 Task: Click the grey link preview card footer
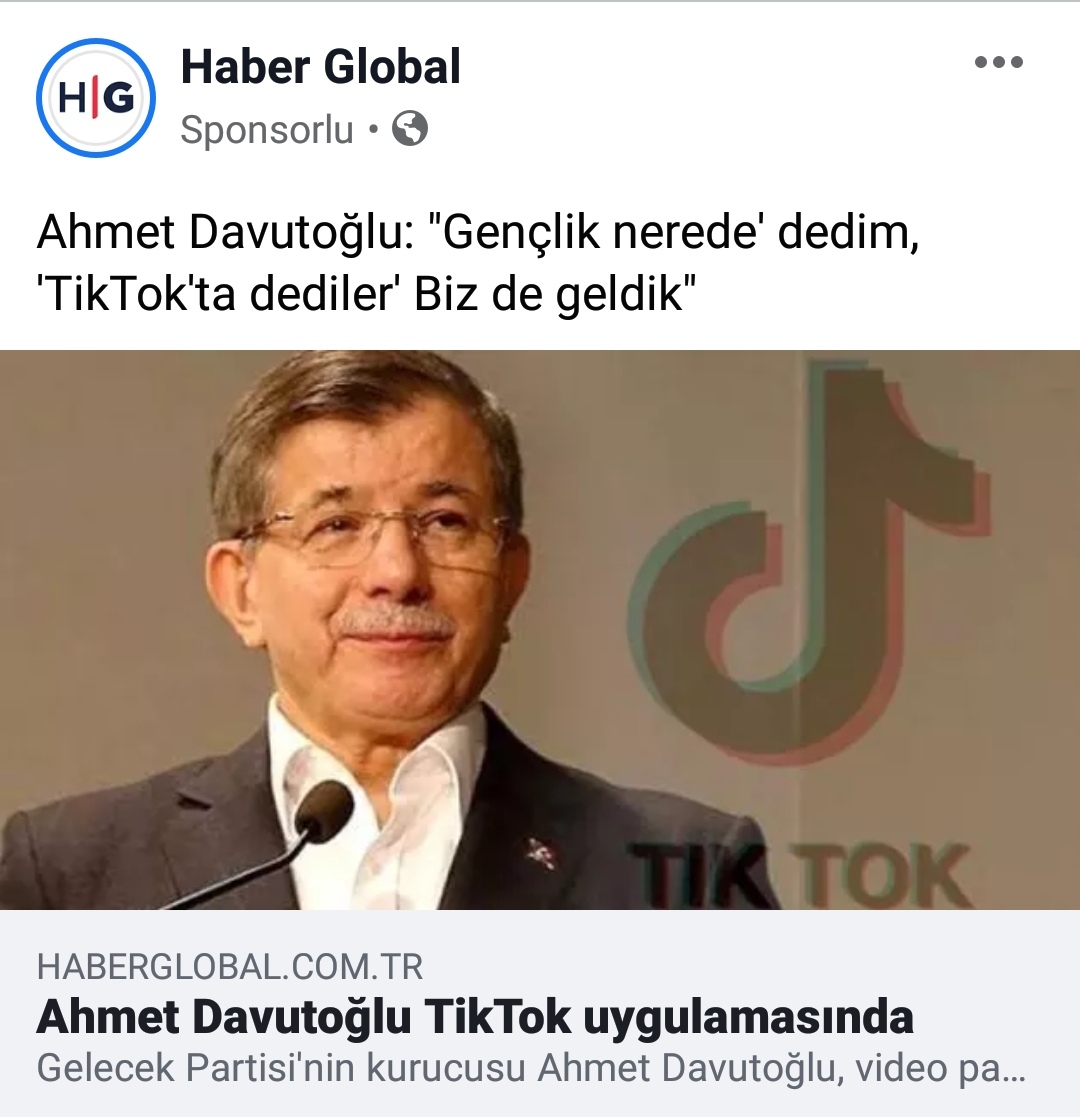(x=540, y=1013)
